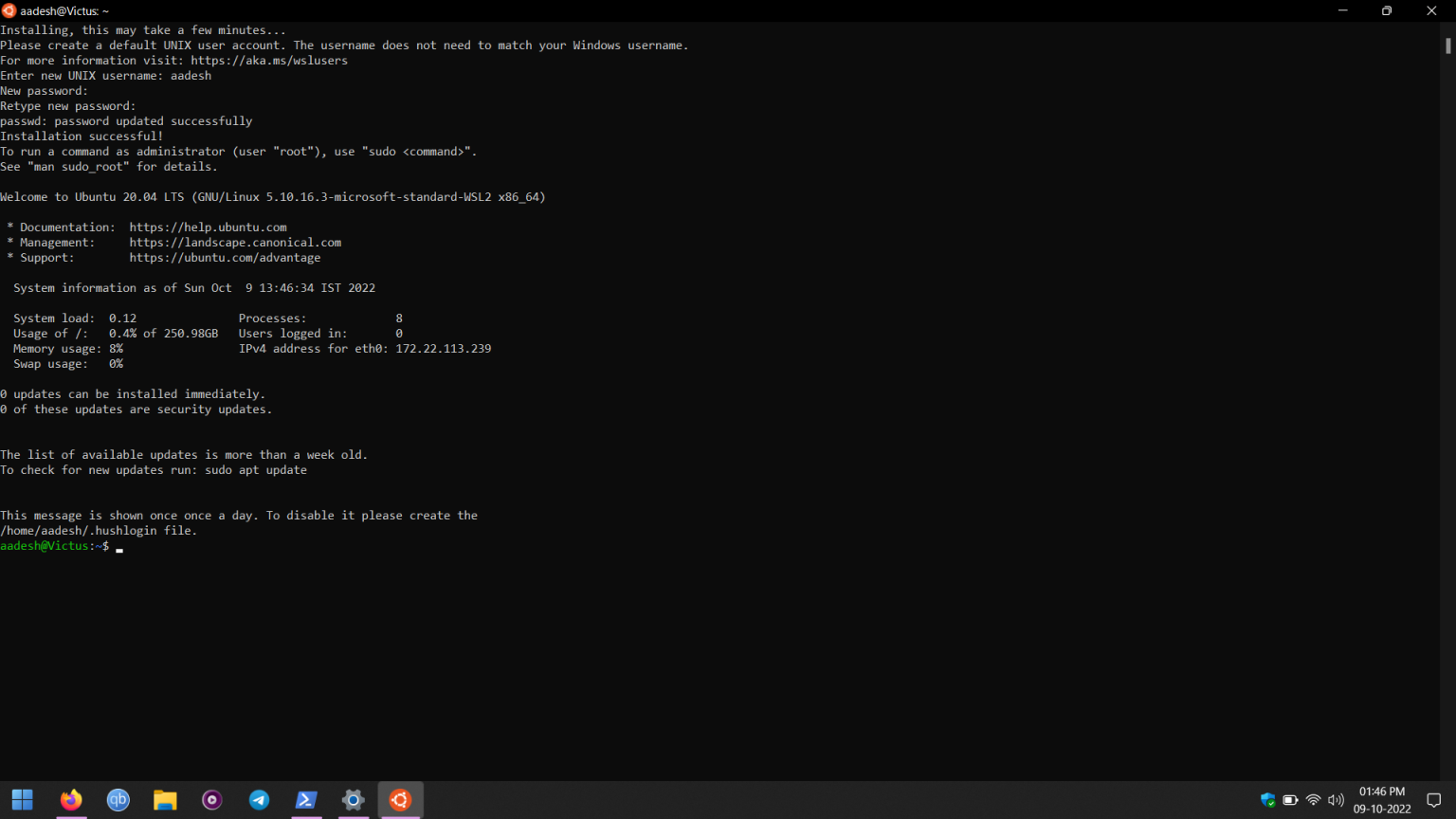1456x819 pixels.
Task: Open Windows Security from the system tray
Action: [1268, 800]
